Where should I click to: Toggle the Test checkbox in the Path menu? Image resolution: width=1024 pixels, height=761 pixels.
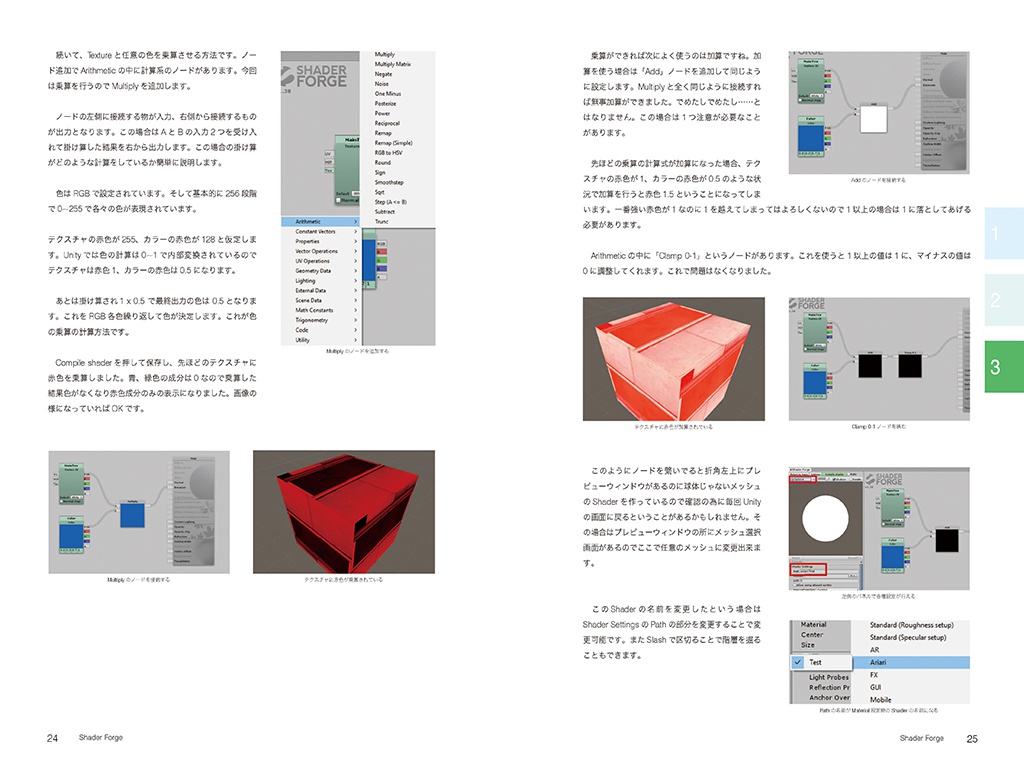[x=797, y=662]
